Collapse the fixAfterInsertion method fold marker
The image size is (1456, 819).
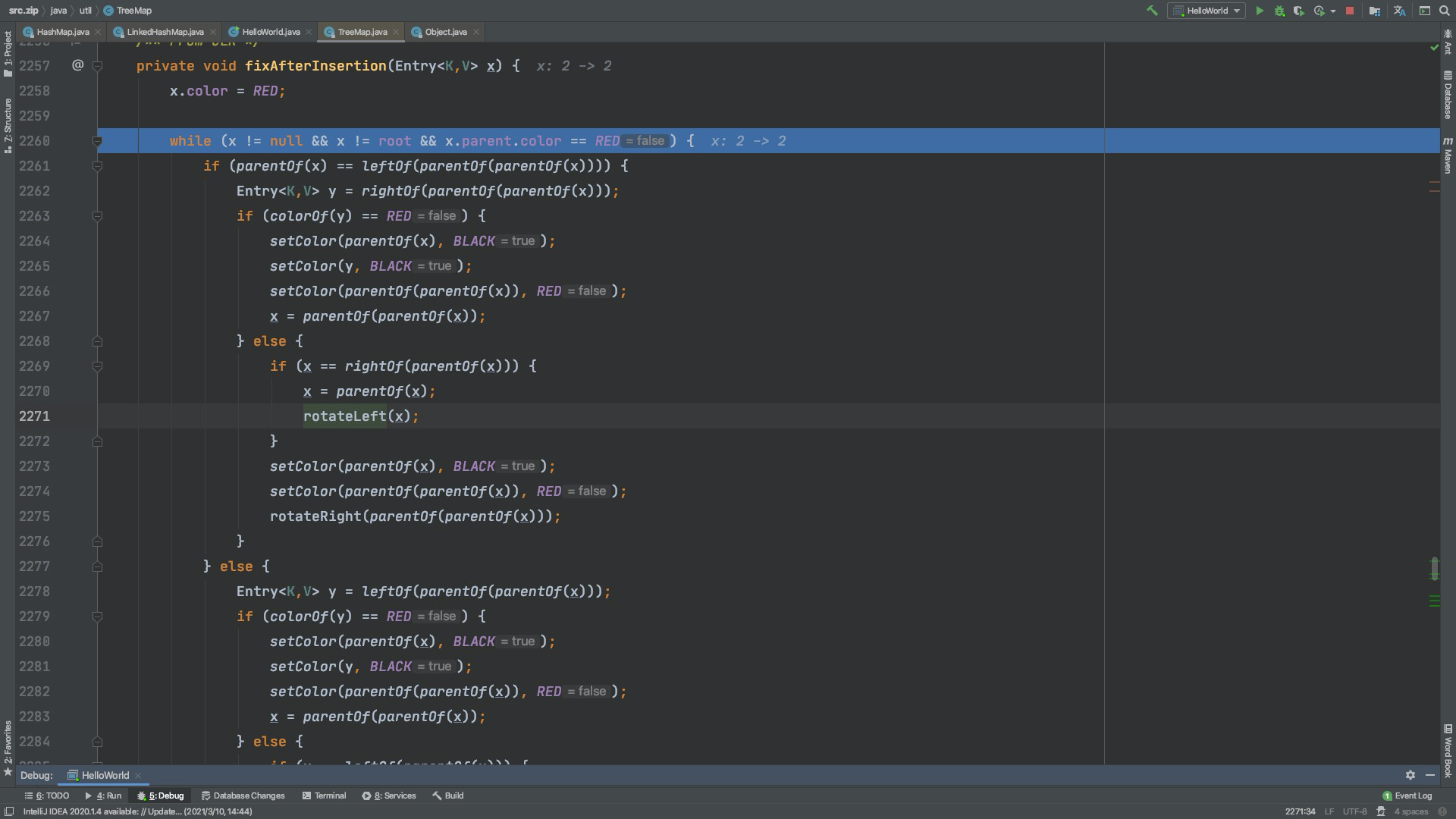[97, 66]
